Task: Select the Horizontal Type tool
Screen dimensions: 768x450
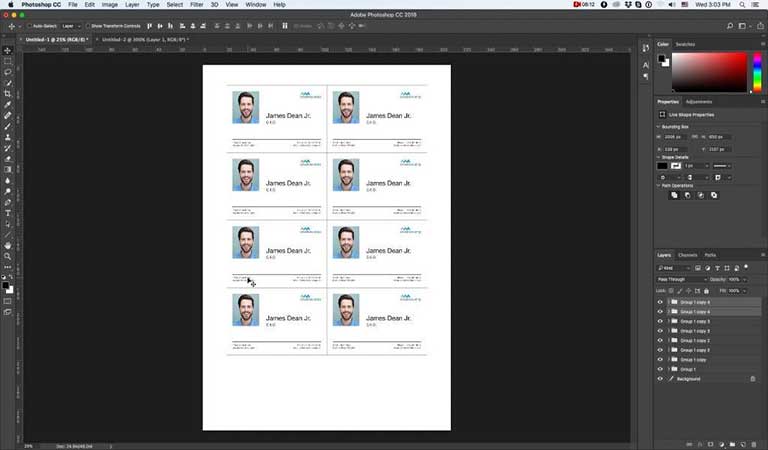Action: [x=8, y=212]
